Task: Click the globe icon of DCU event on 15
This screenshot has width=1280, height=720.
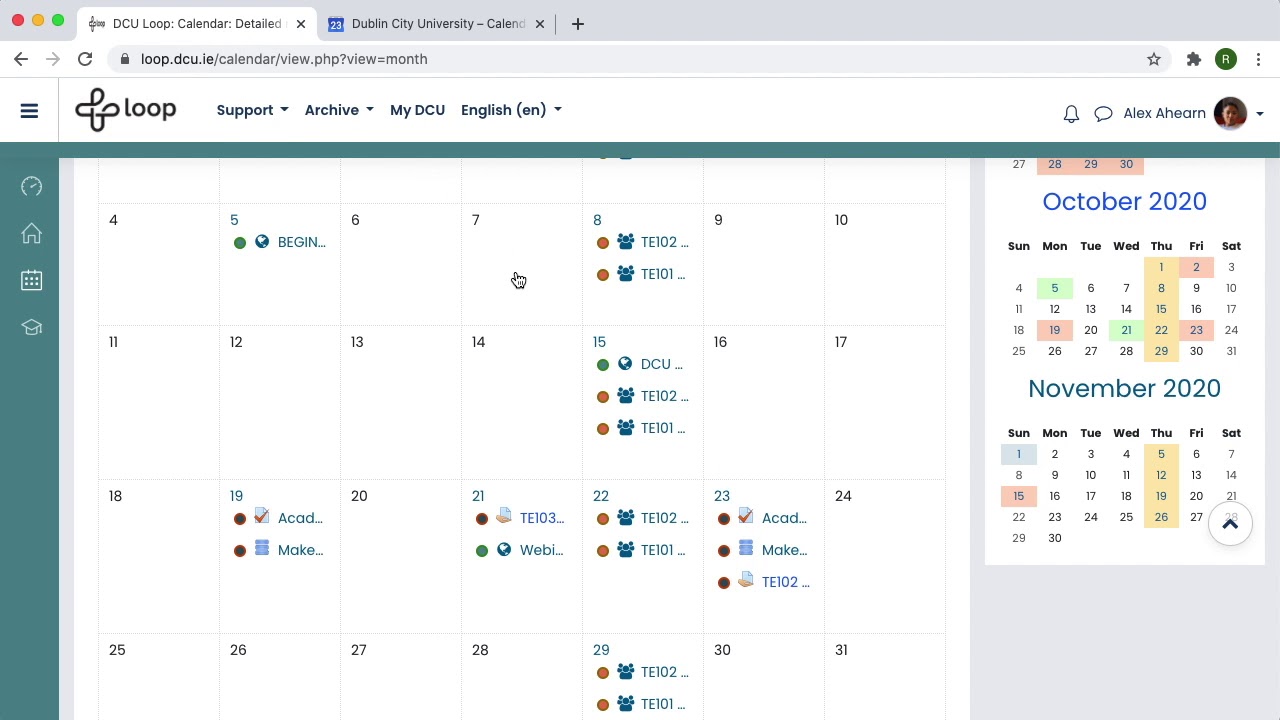Action: (x=625, y=363)
